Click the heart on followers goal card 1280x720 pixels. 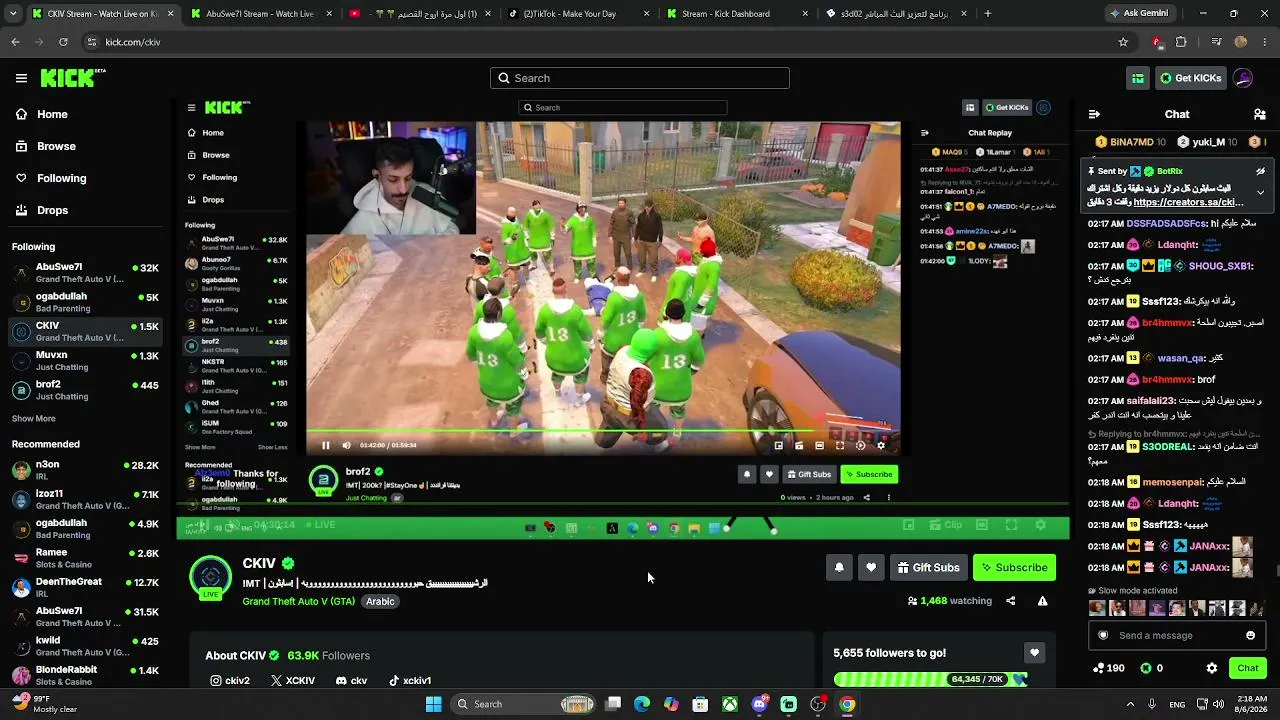pyautogui.click(x=1034, y=653)
